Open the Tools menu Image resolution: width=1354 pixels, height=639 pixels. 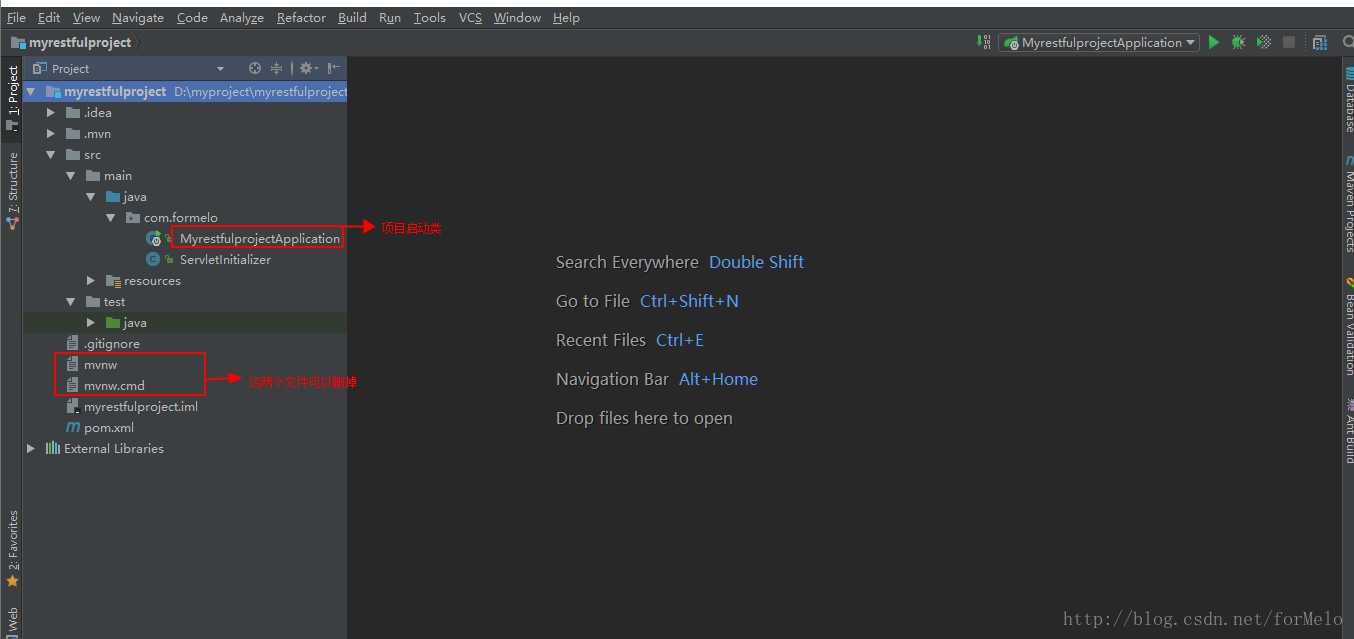coord(430,17)
